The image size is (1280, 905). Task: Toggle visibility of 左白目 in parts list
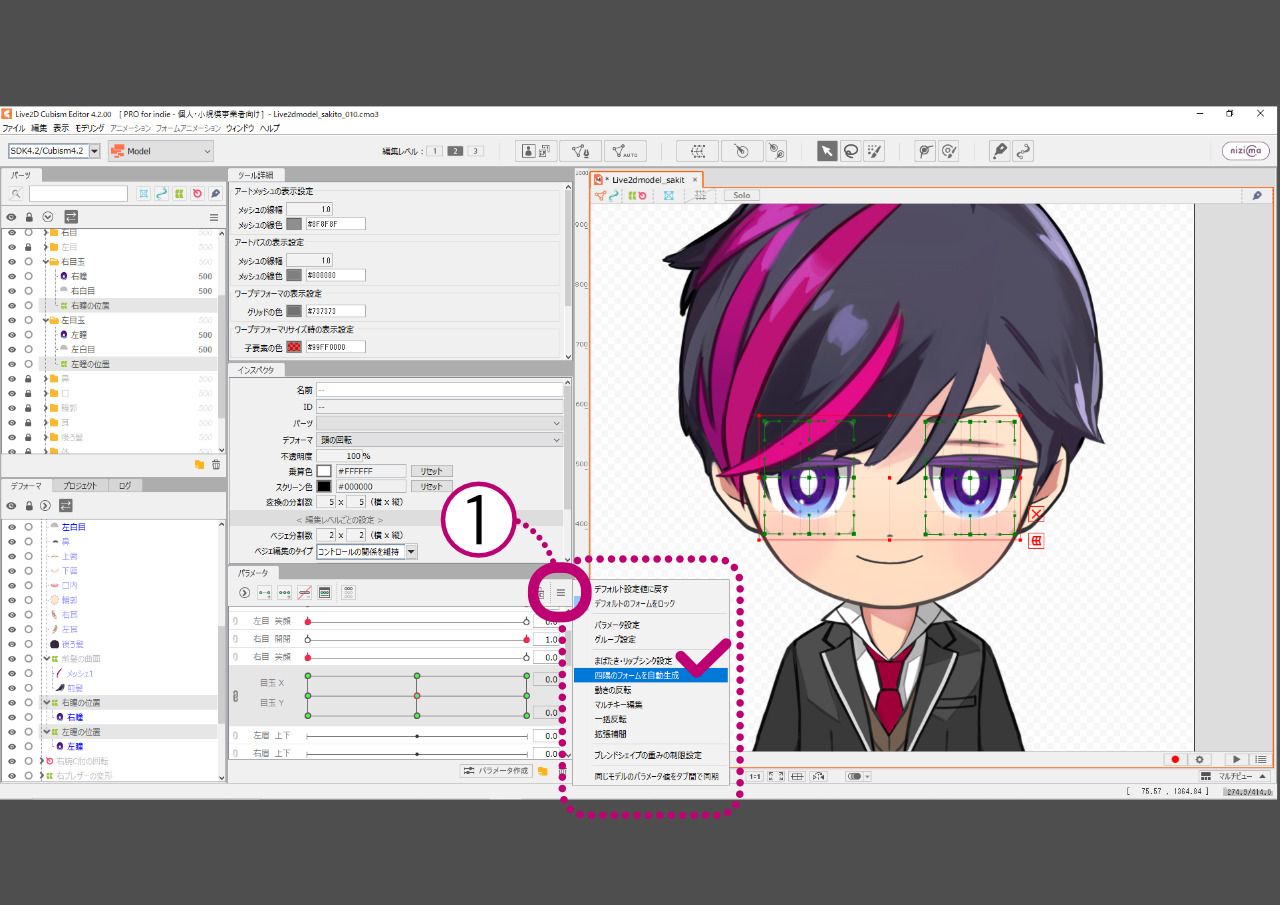(x=12, y=350)
